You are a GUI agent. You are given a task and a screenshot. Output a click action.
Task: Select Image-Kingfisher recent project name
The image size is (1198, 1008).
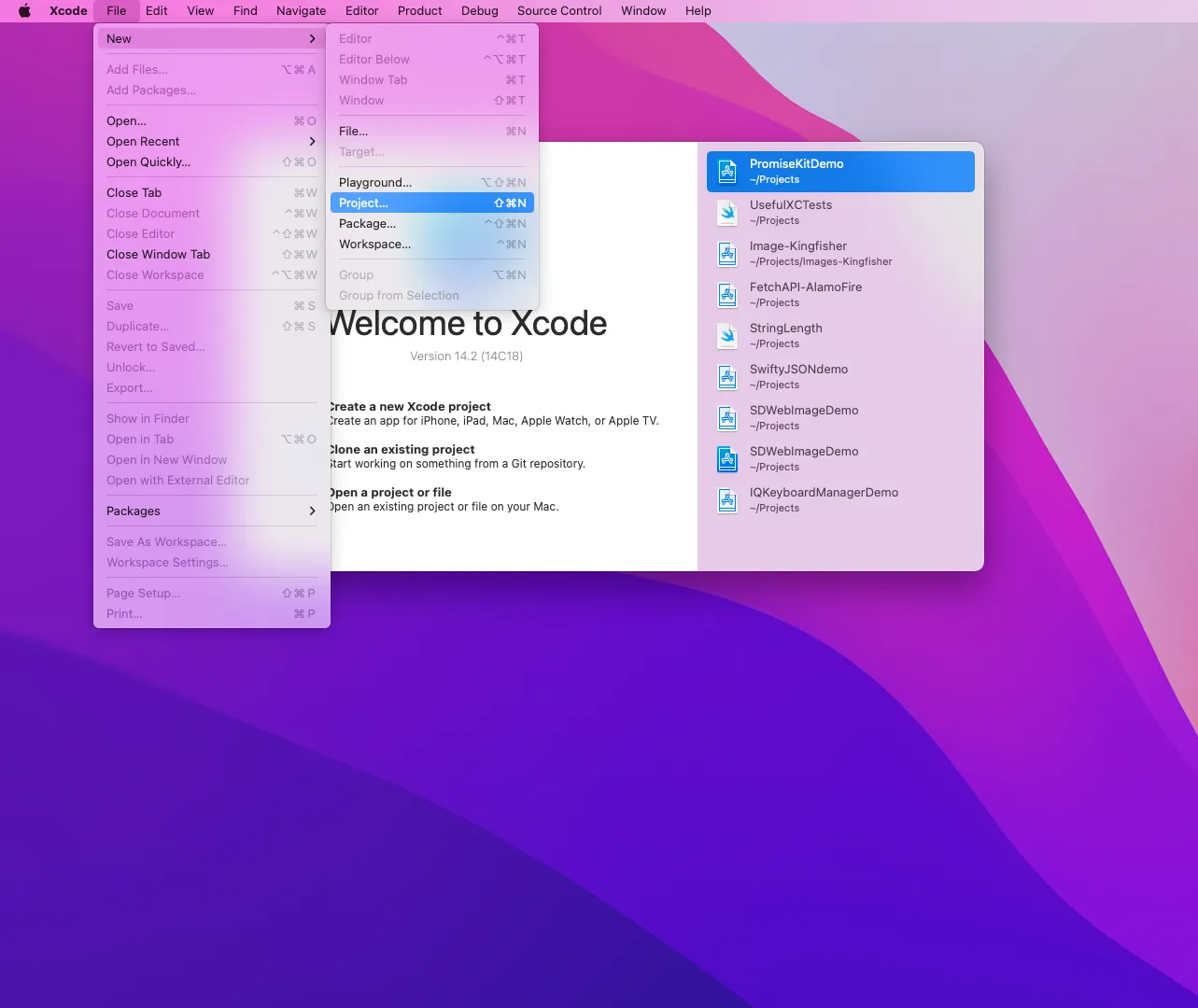(x=798, y=246)
